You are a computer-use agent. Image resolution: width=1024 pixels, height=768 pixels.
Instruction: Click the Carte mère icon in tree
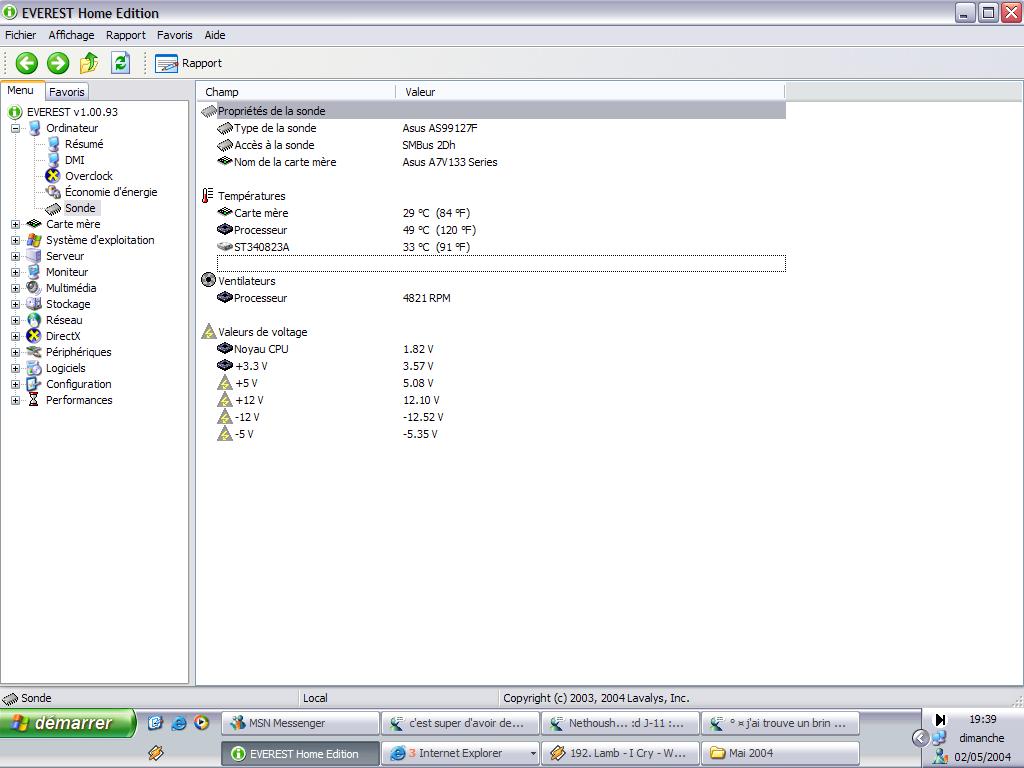34,224
